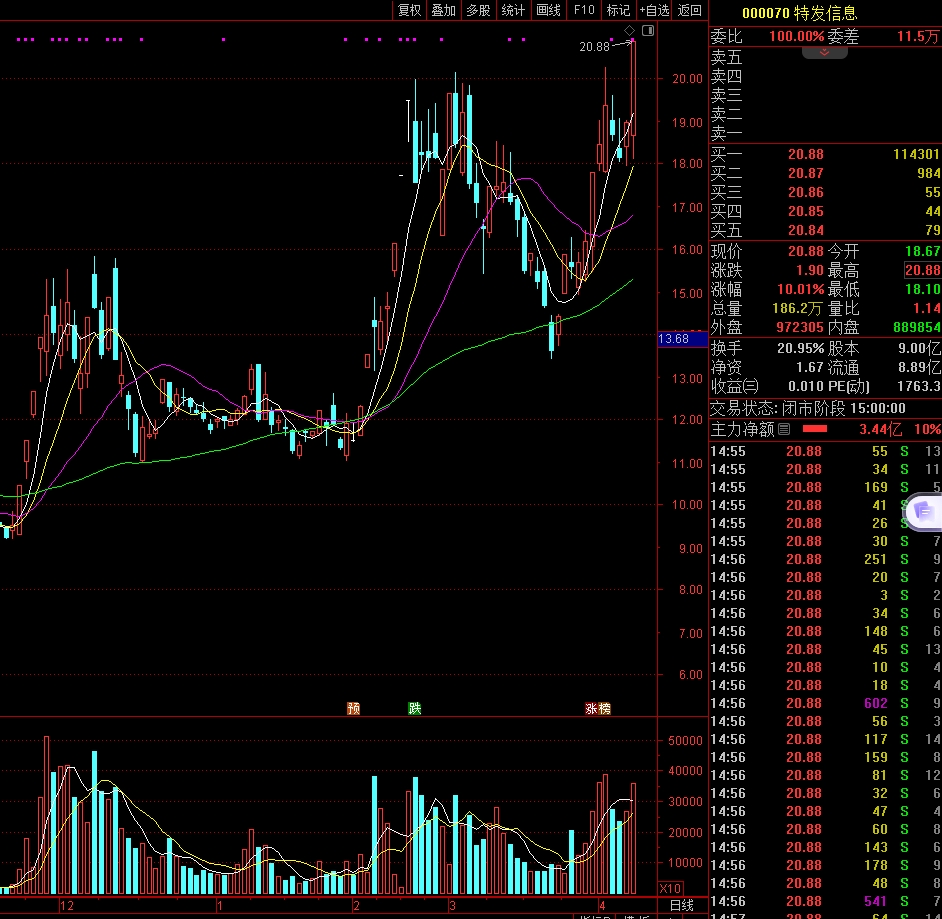
Task: Click the 复权 toolbar button
Action: 409,10
